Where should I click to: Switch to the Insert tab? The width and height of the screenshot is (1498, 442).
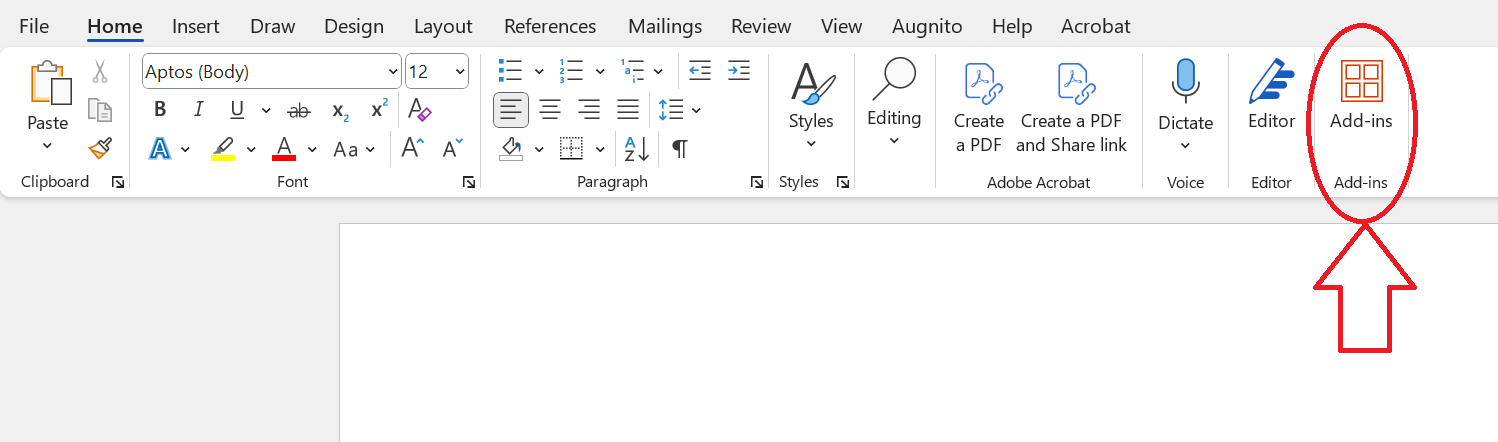tap(196, 27)
